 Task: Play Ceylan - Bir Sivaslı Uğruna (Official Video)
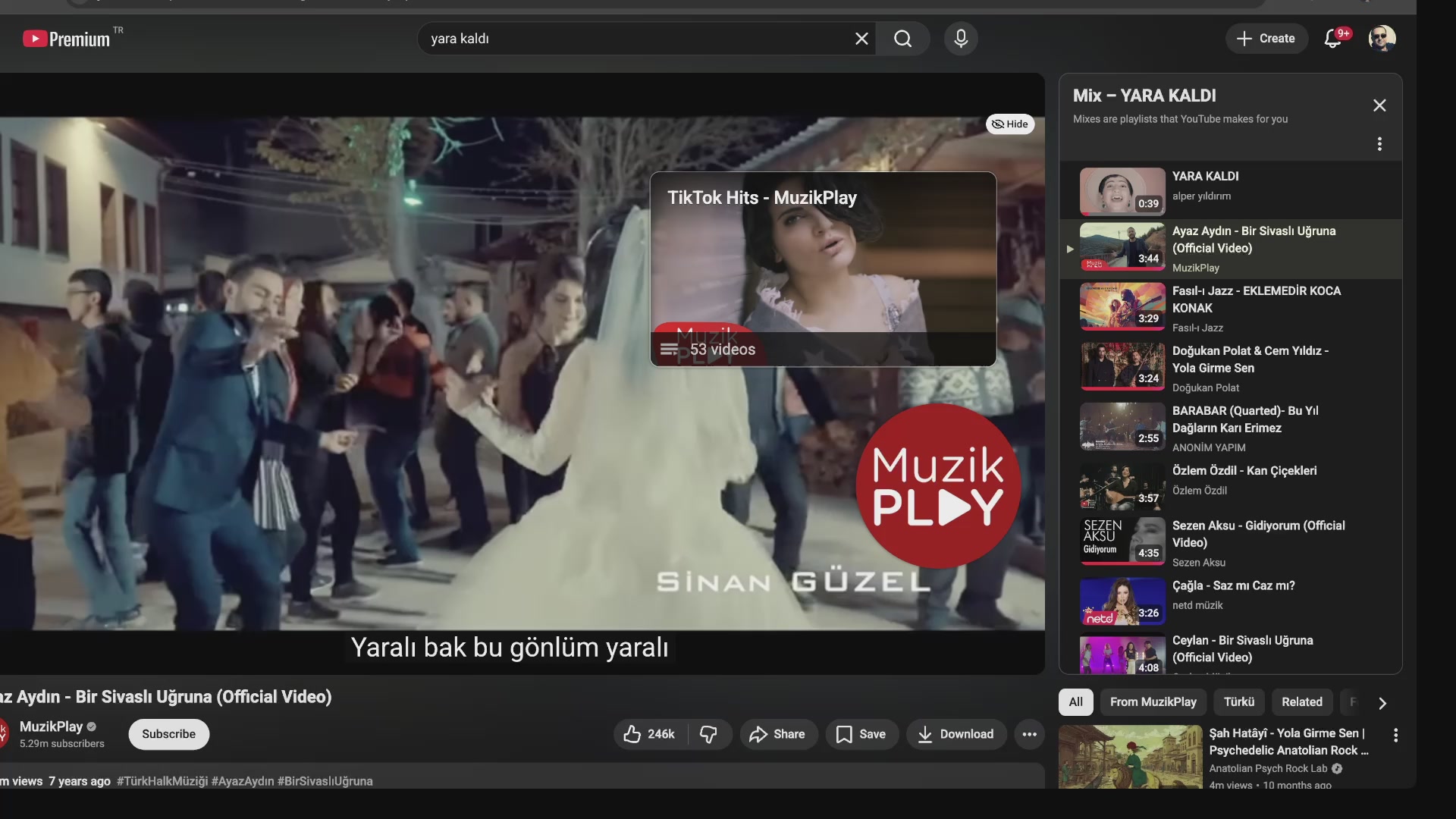[x=1230, y=652]
